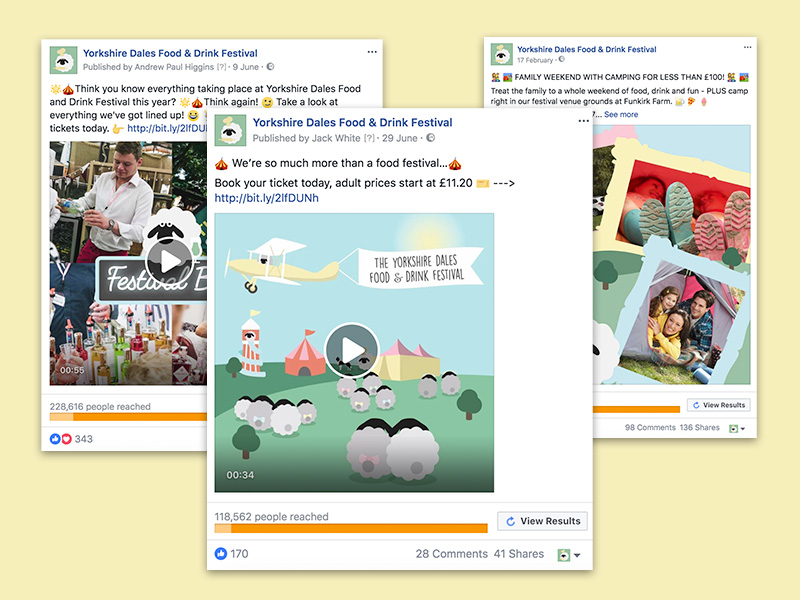Open the bit.ly link in the 29 June post

pos(266,198)
